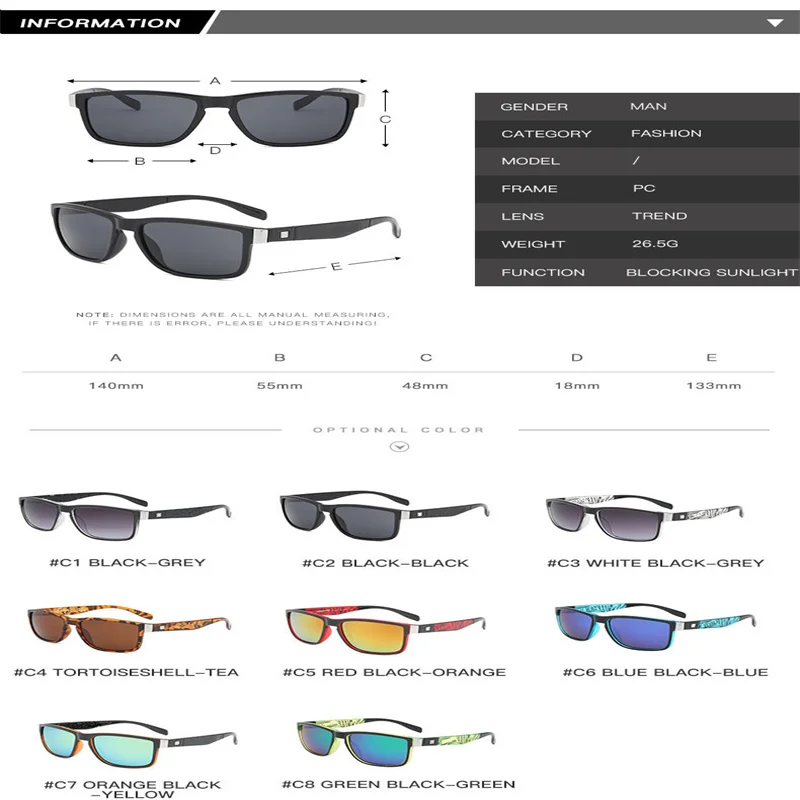The width and height of the screenshot is (800, 800).
Task: Click the '133mm' dimension value
Action: tap(714, 386)
